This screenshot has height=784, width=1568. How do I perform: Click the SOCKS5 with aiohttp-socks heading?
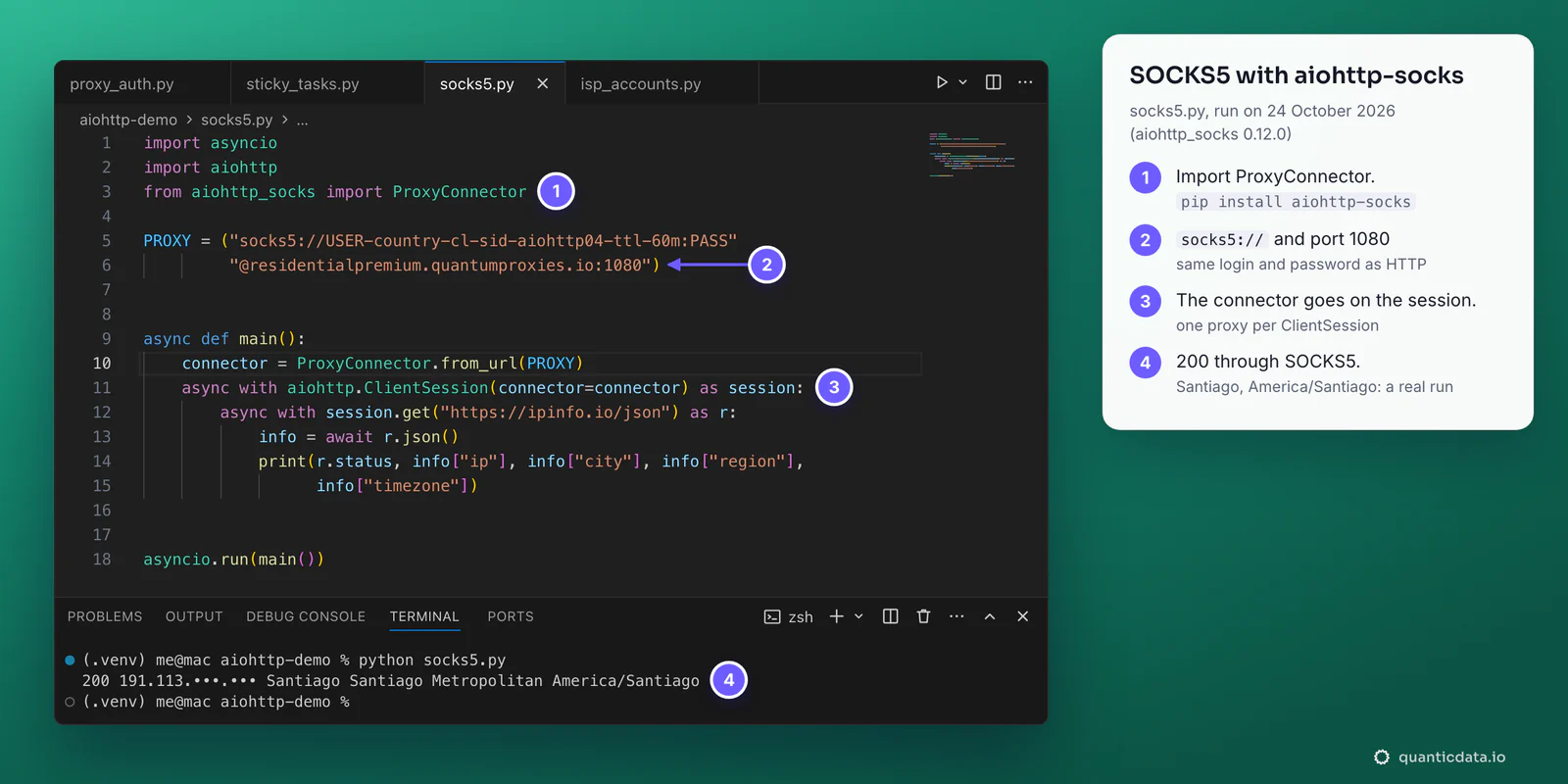click(1297, 75)
